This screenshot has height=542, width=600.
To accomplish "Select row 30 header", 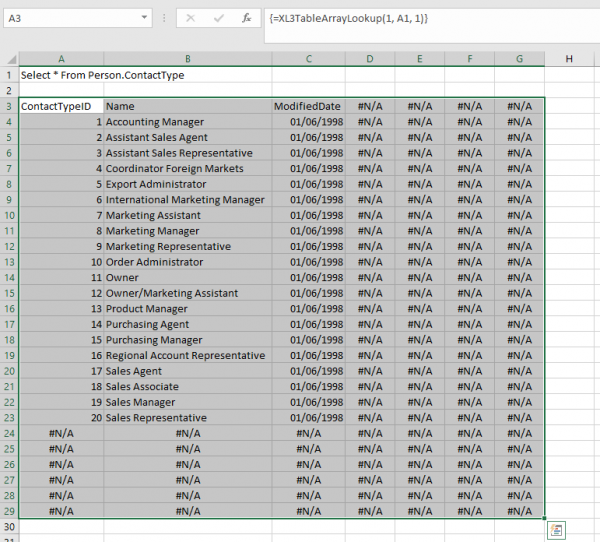I will point(9,526).
